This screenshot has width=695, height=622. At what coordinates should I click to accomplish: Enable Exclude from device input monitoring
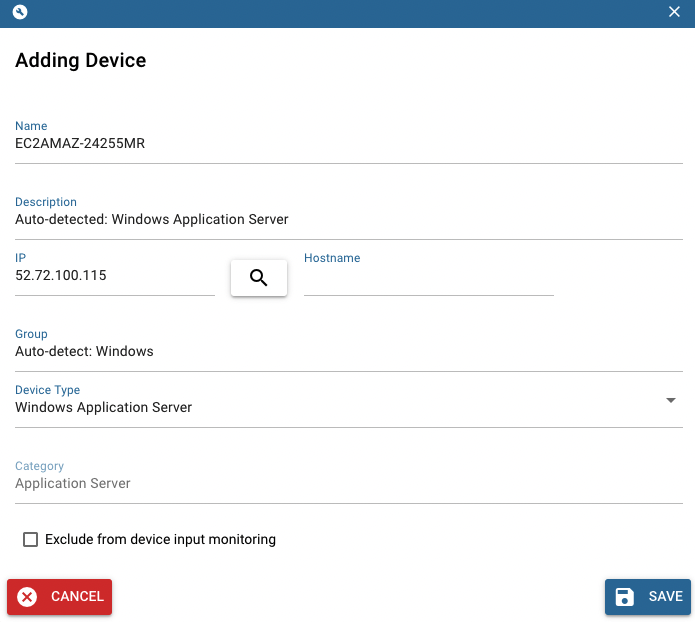tap(30, 540)
